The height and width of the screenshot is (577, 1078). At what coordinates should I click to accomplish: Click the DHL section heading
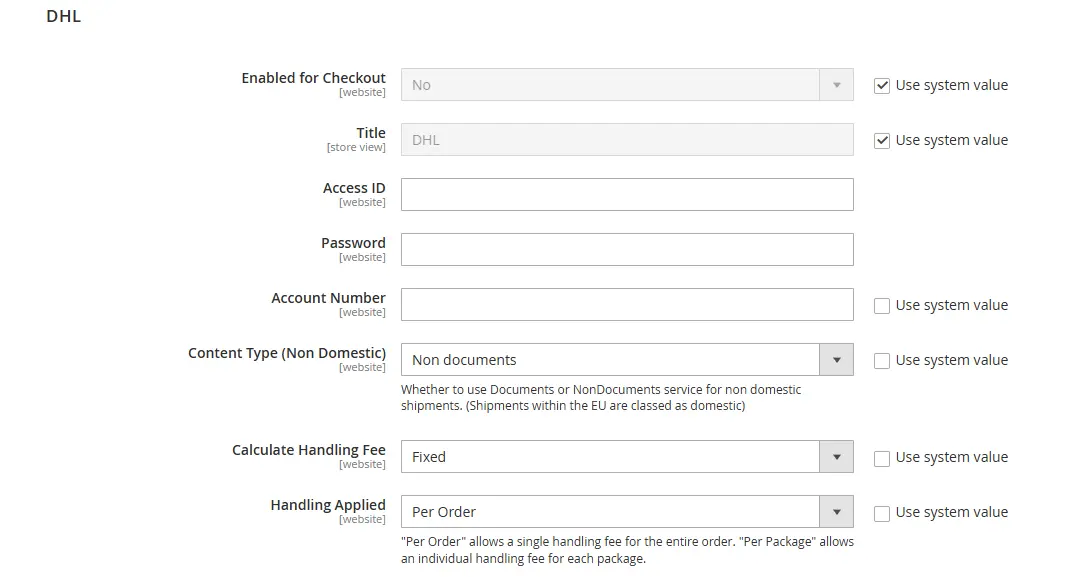point(64,15)
